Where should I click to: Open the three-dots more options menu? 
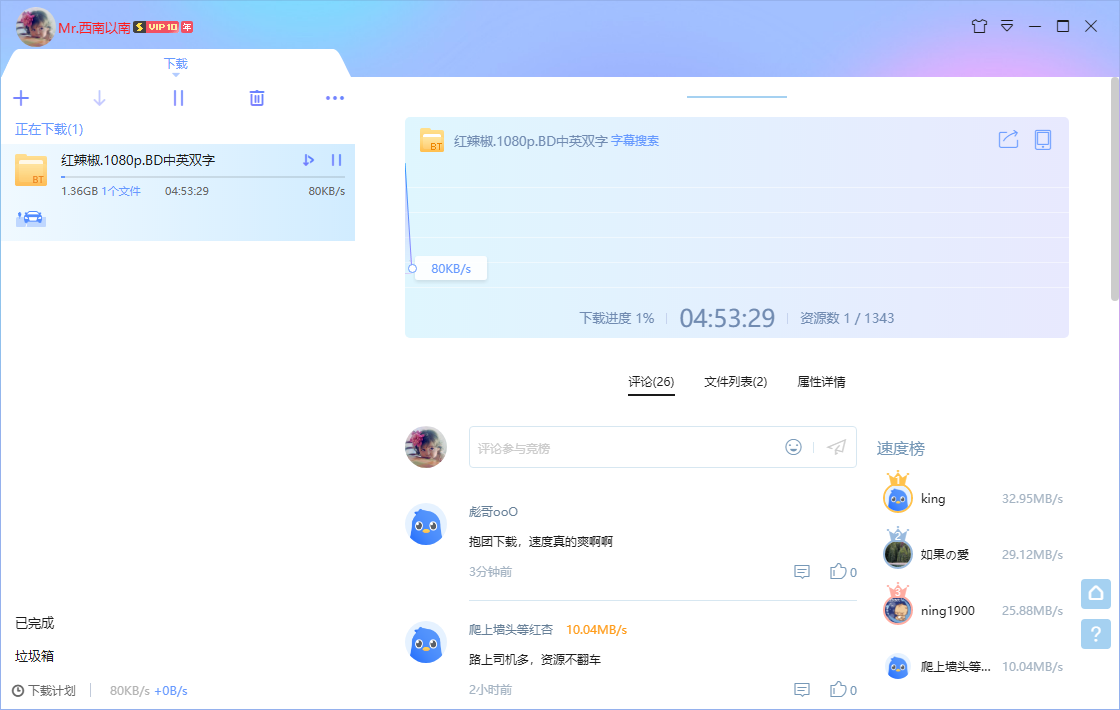pyautogui.click(x=335, y=98)
